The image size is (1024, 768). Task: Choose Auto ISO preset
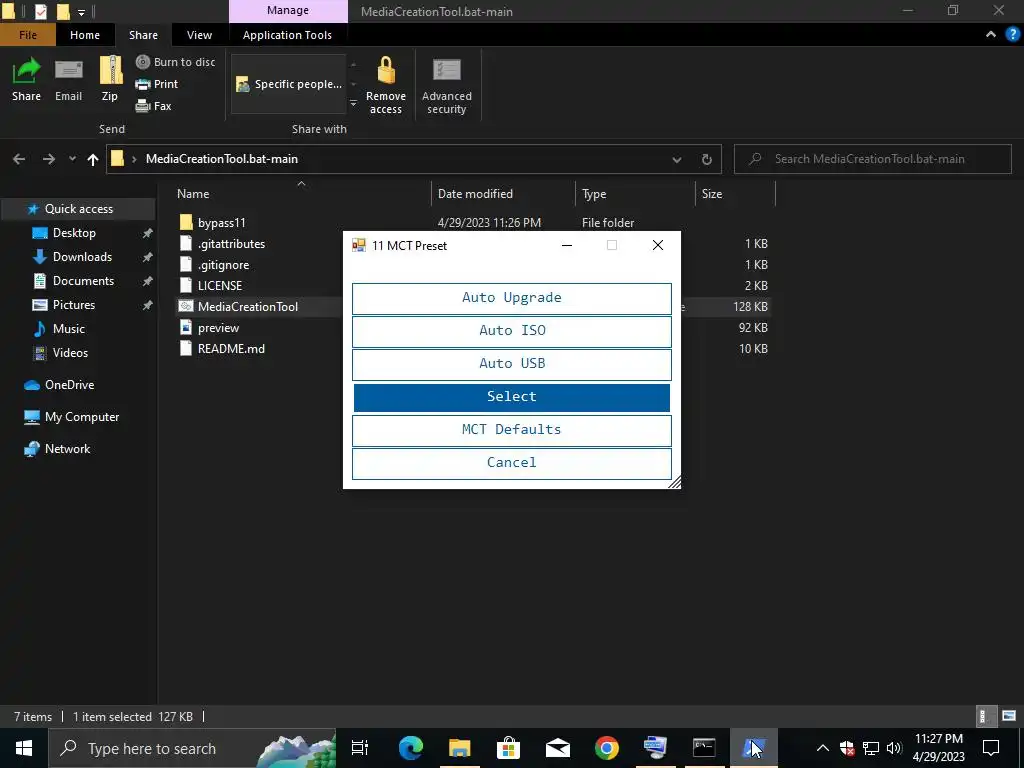(511, 331)
